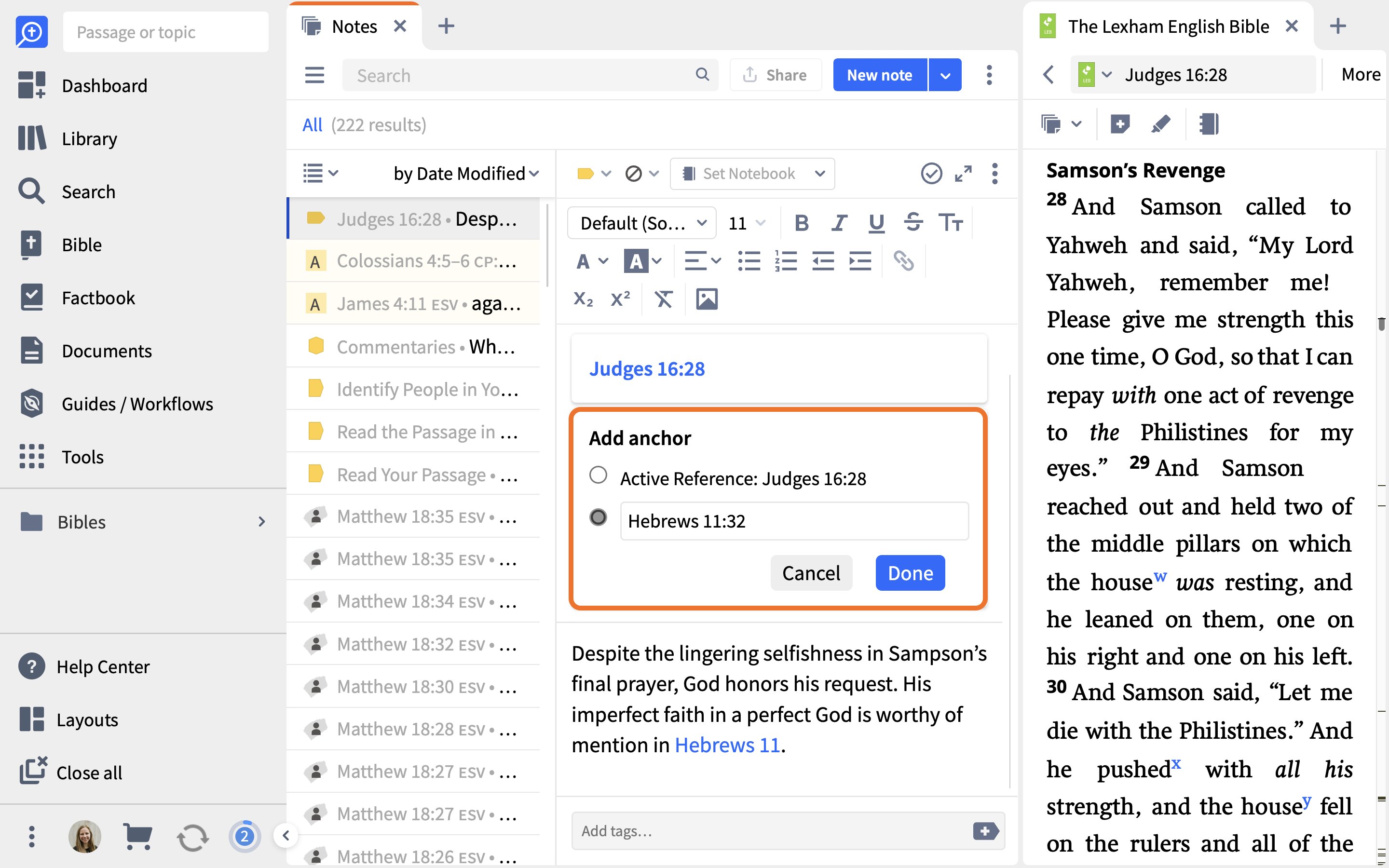The image size is (1389, 868).
Task: Apply superscript formatting
Action: (620, 299)
